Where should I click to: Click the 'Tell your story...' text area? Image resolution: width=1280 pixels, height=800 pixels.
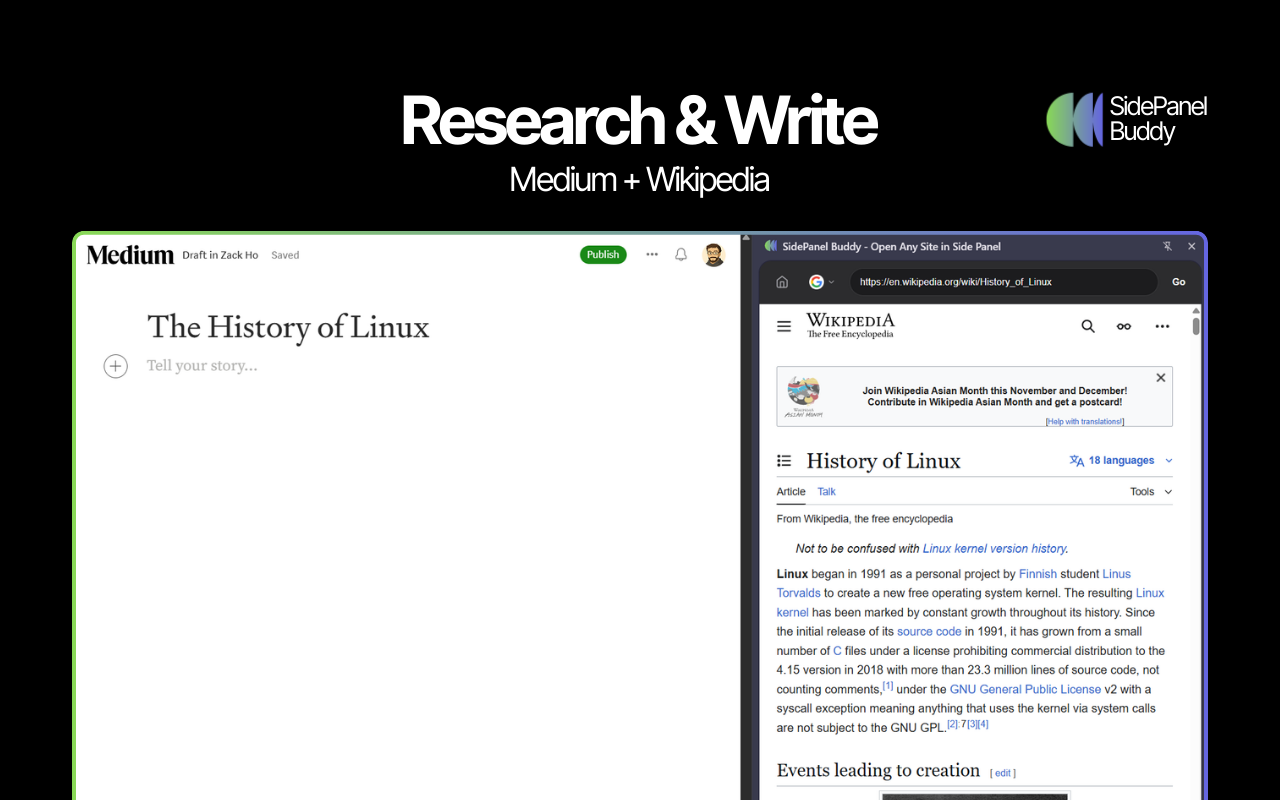pos(202,366)
